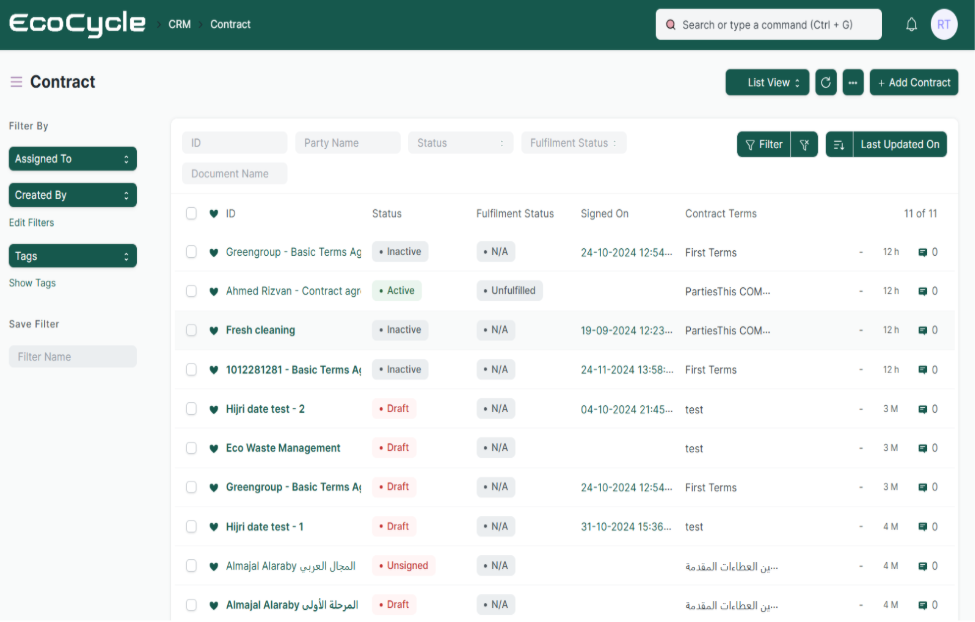Expand the Assigned To filter dropdown

72,159
